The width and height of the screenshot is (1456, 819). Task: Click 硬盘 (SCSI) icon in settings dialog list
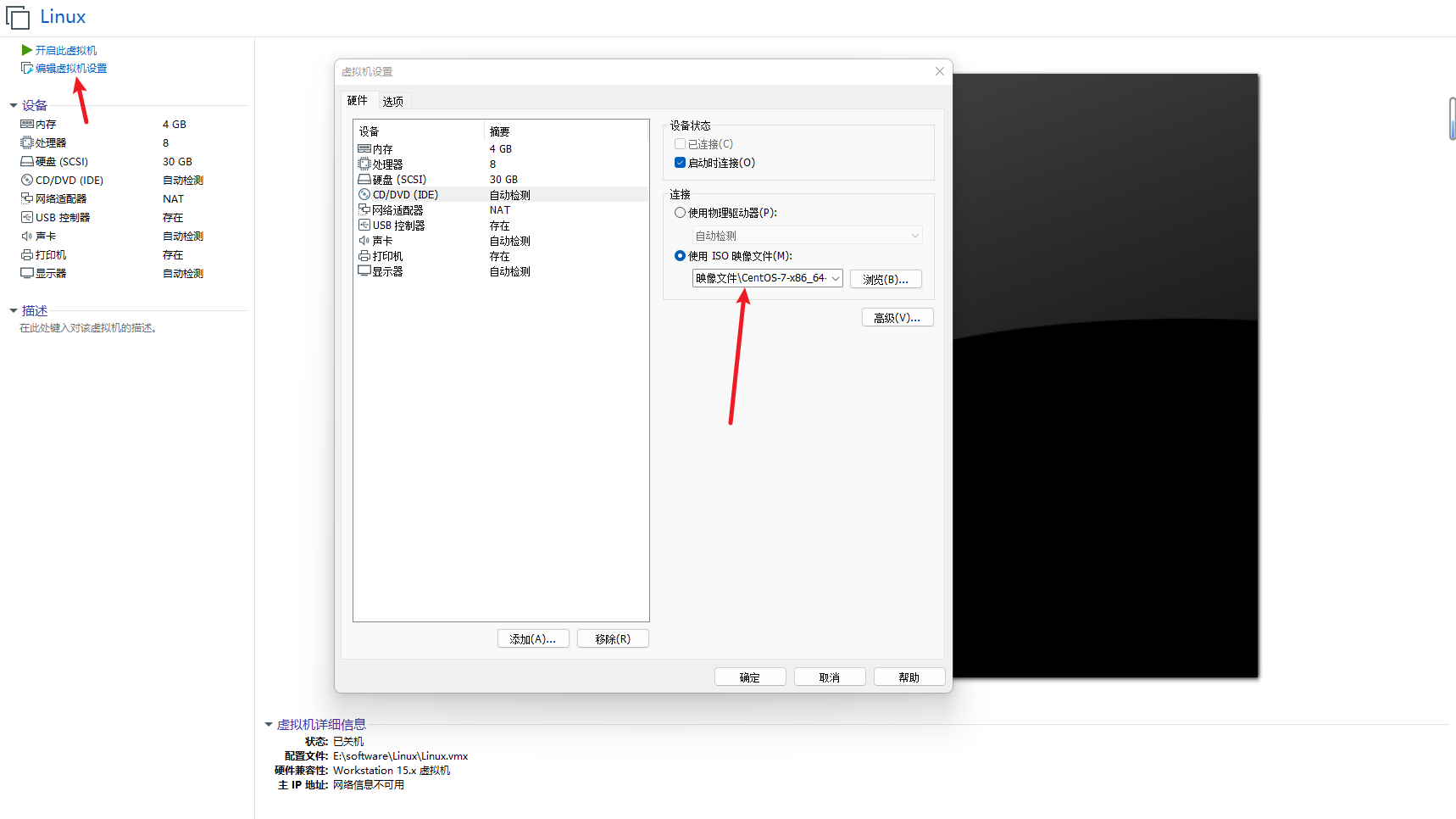[x=364, y=179]
